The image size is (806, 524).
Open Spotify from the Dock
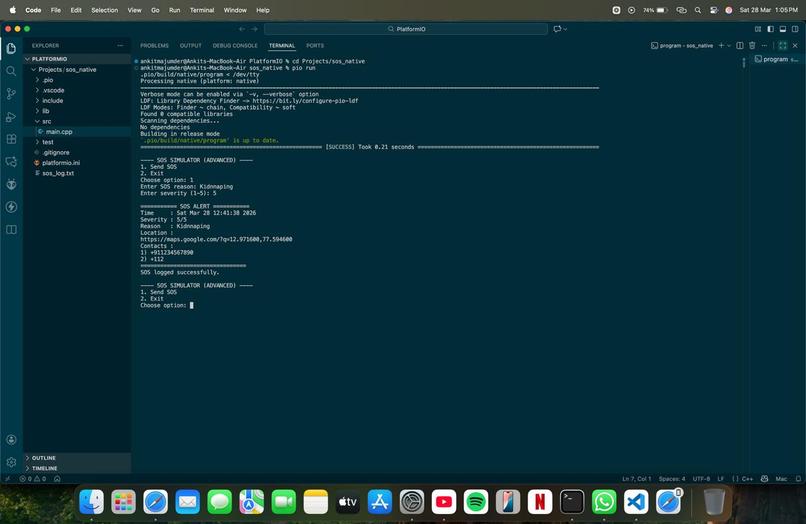pyautogui.click(x=476, y=502)
